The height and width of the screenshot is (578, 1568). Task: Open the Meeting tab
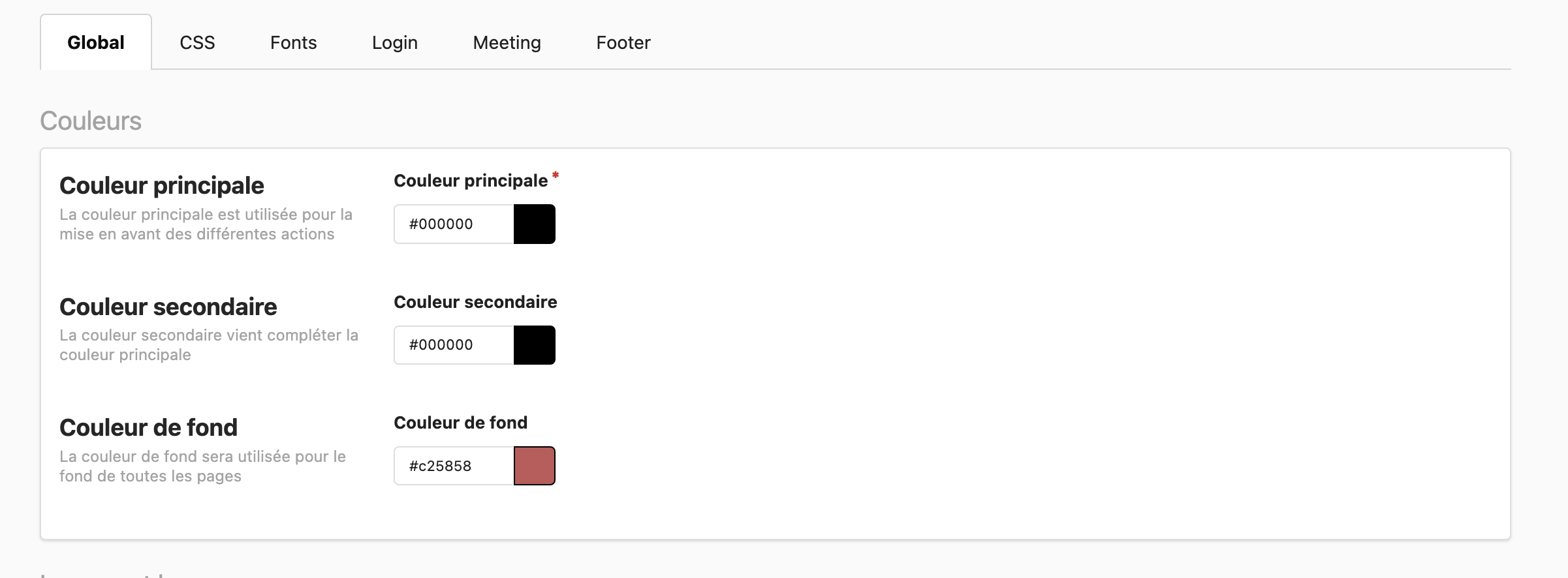point(507,43)
